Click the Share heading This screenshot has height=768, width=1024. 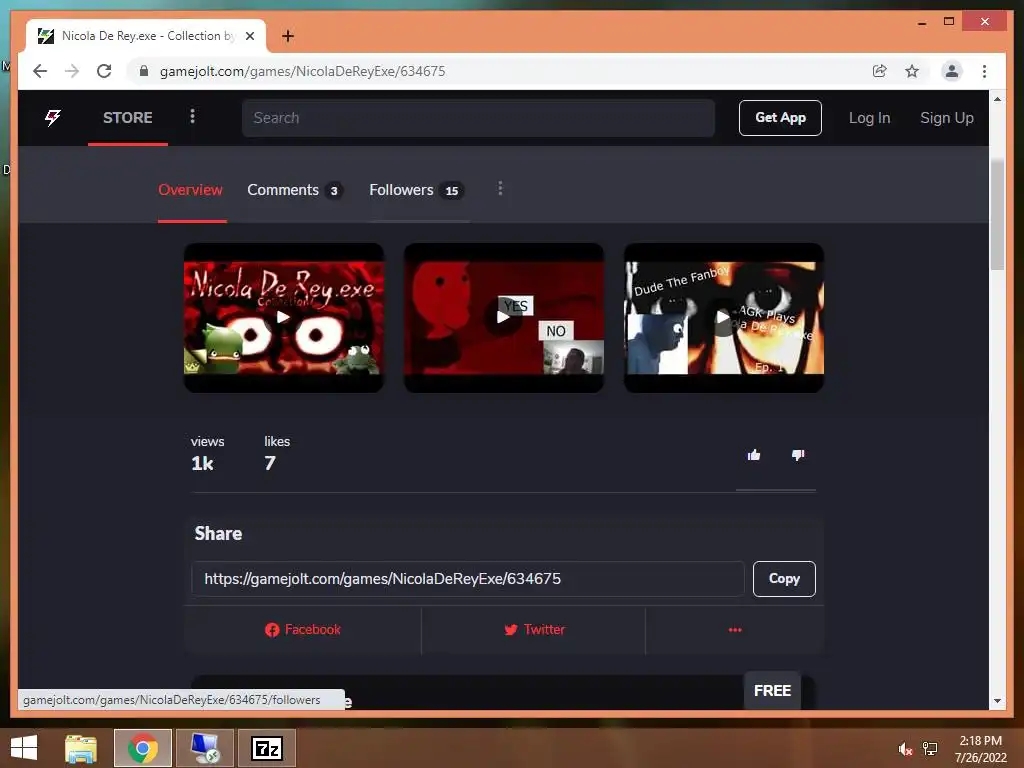click(218, 534)
